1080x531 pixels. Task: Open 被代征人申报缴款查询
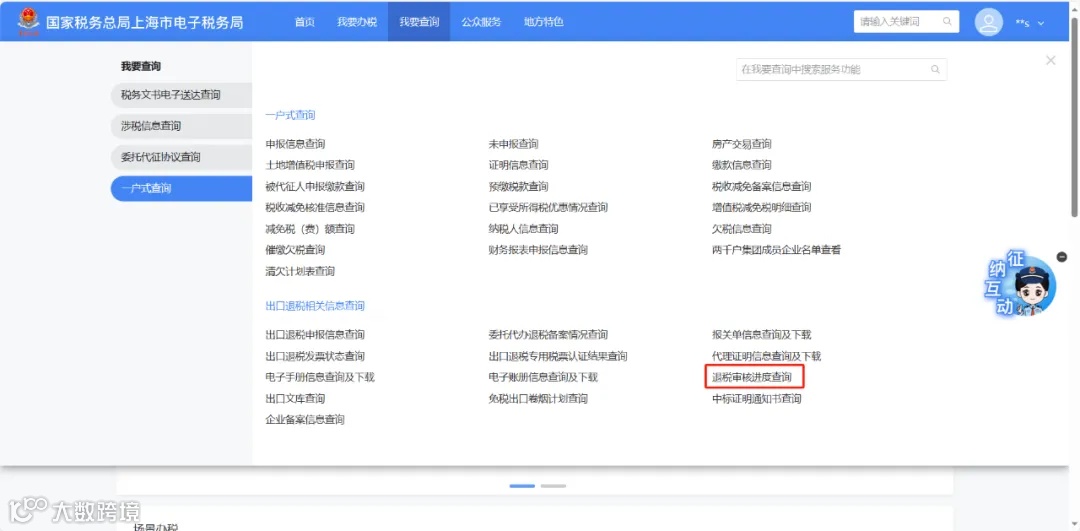click(x=315, y=187)
